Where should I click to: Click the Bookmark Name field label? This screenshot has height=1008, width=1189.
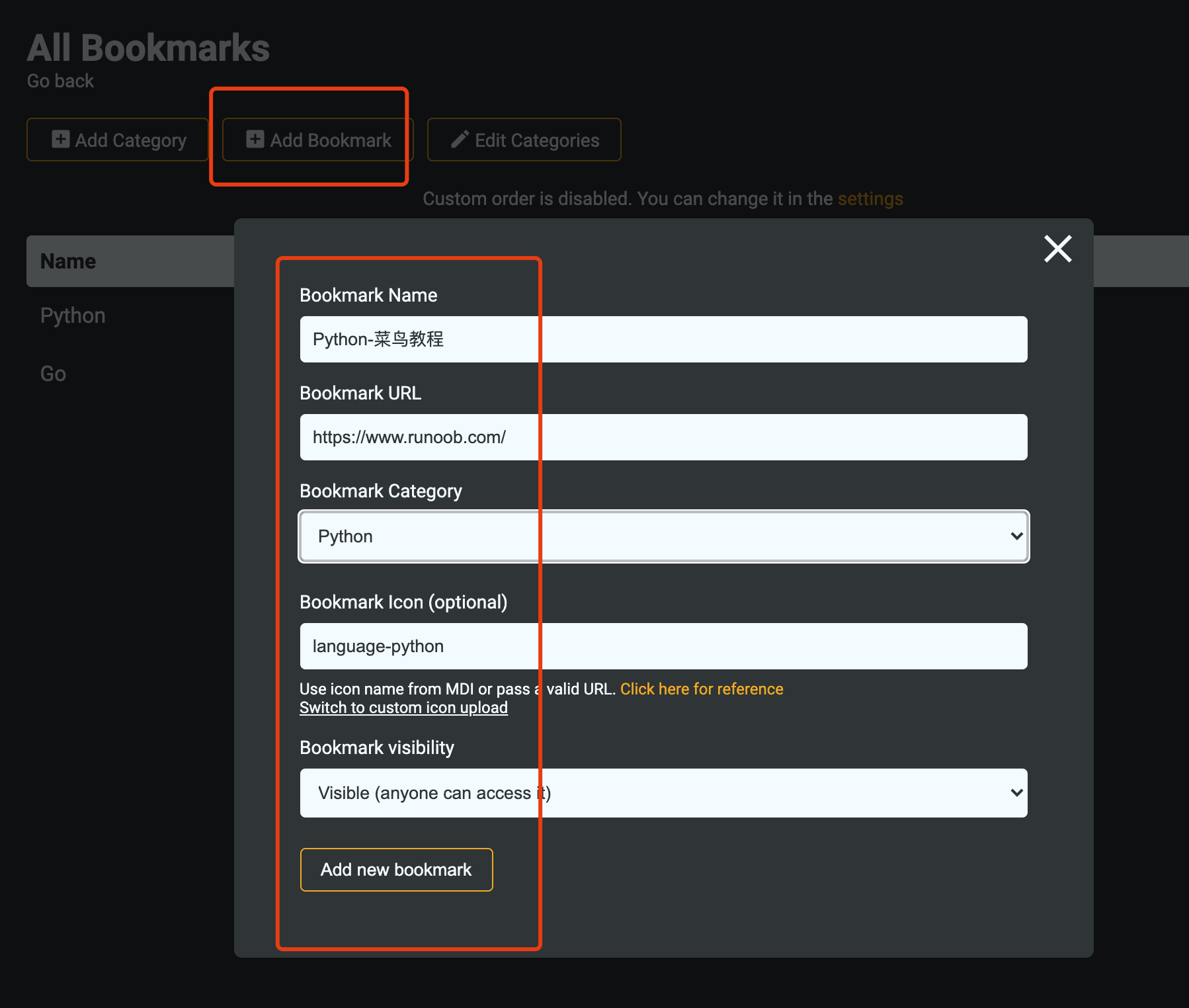[368, 295]
